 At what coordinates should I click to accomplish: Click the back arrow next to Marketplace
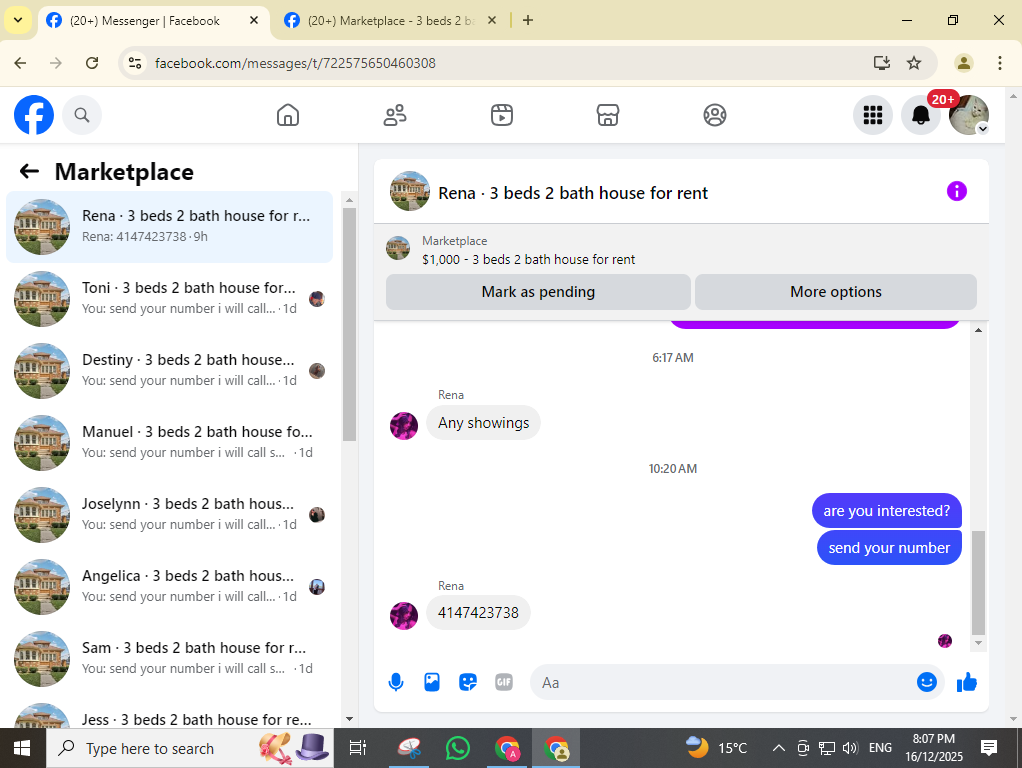point(29,171)
